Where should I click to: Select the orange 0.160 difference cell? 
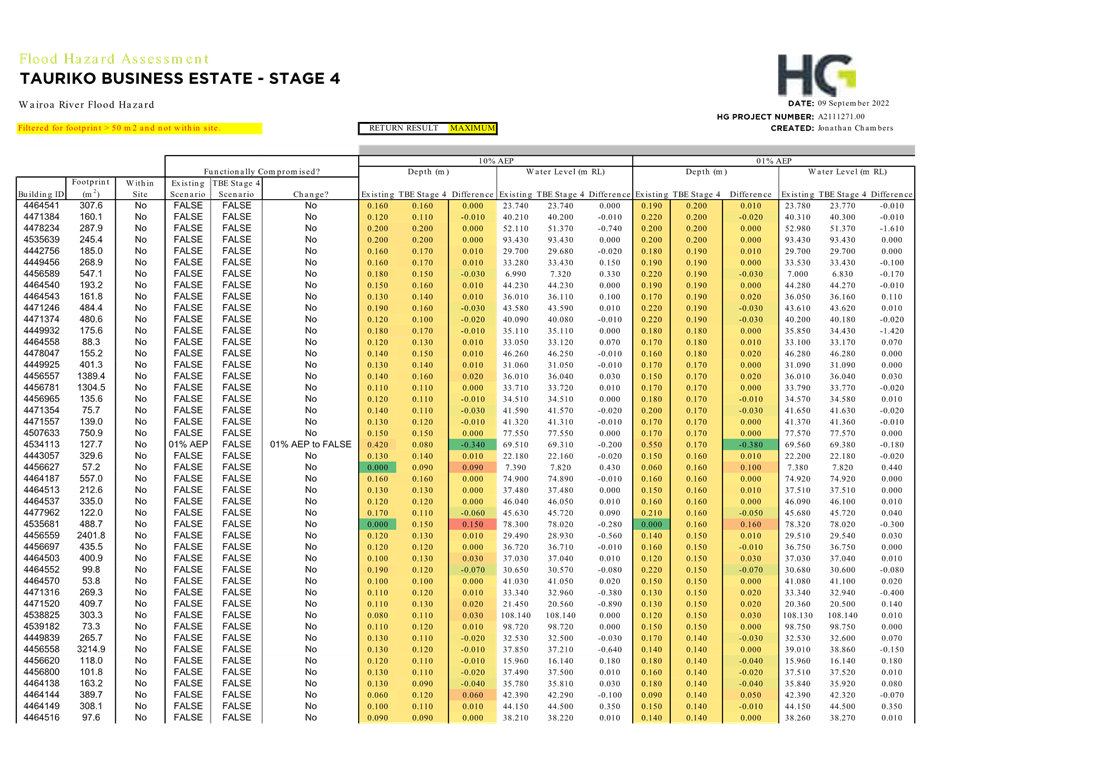pos(750,524)
